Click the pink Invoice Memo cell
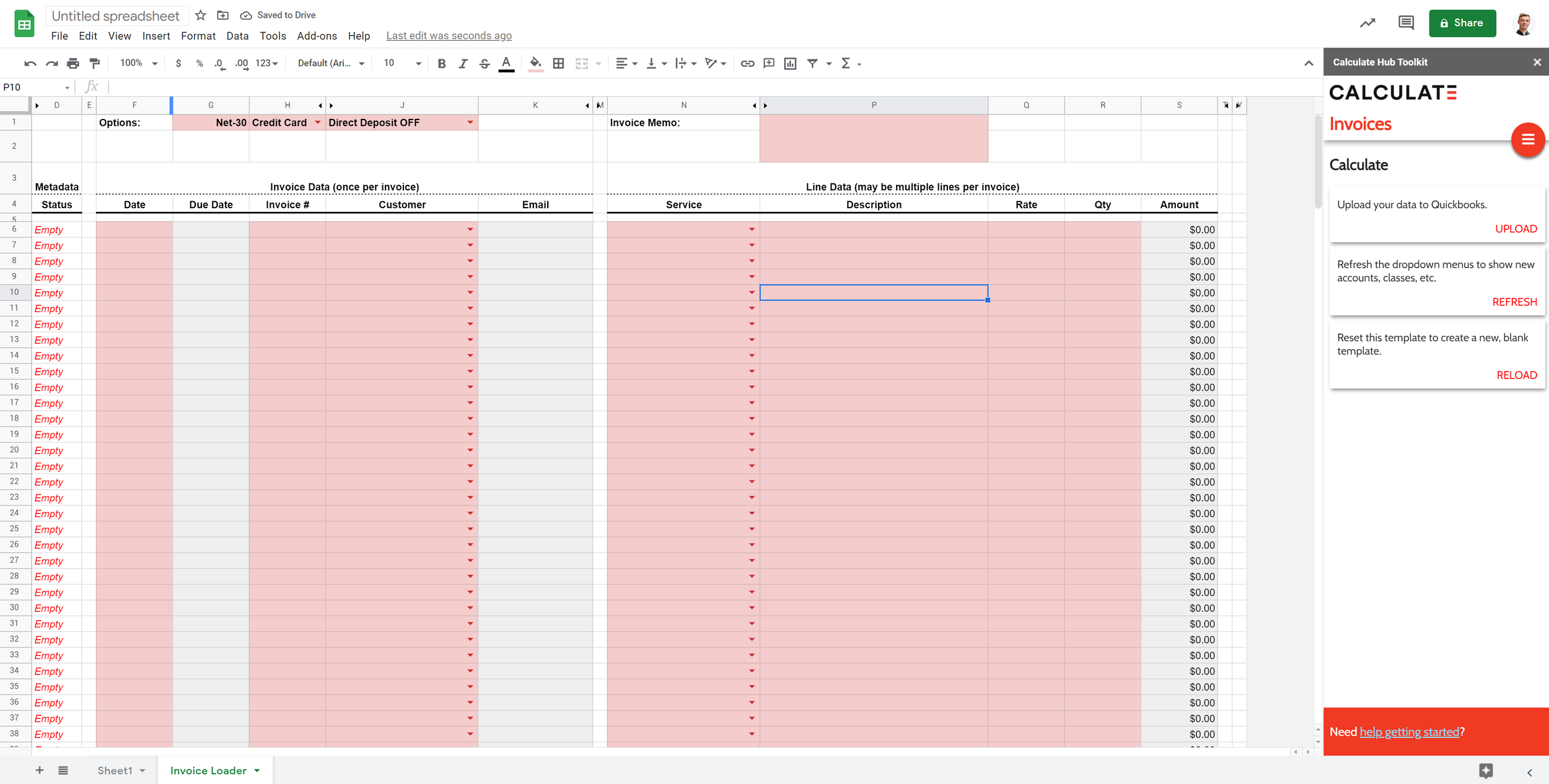This screenshot has width=1549, height=784. [x=873, y=138]
